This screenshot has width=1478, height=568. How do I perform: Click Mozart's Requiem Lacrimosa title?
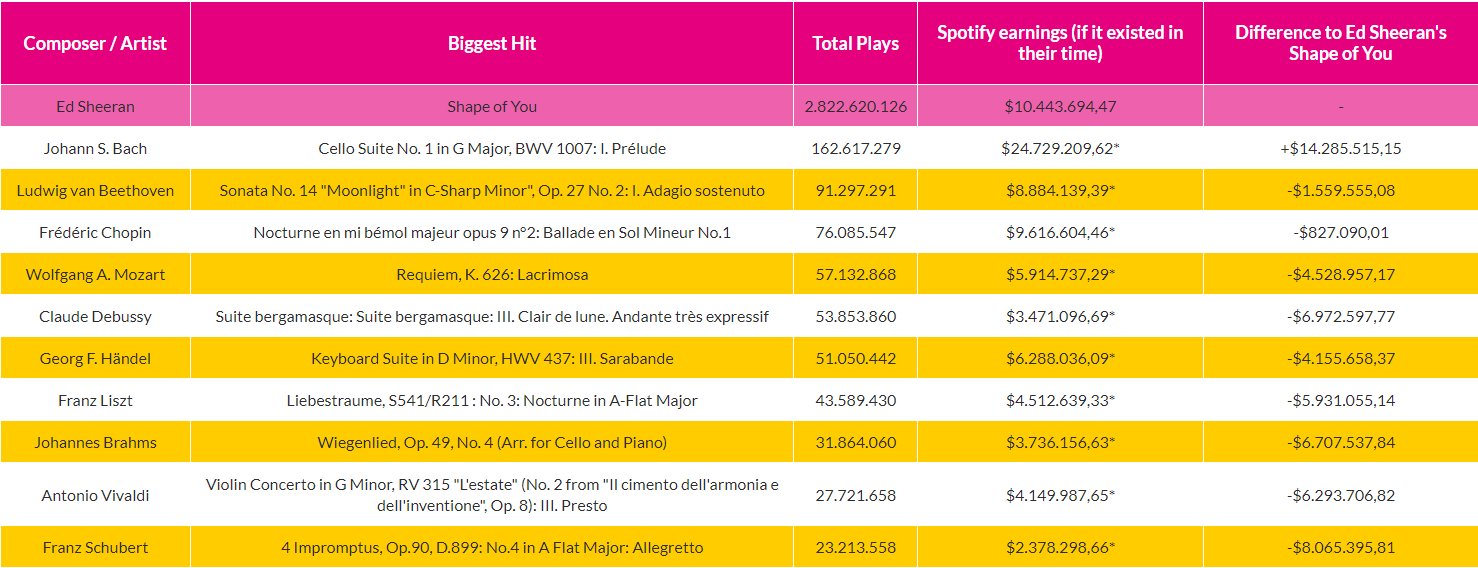tap(492, 274)
